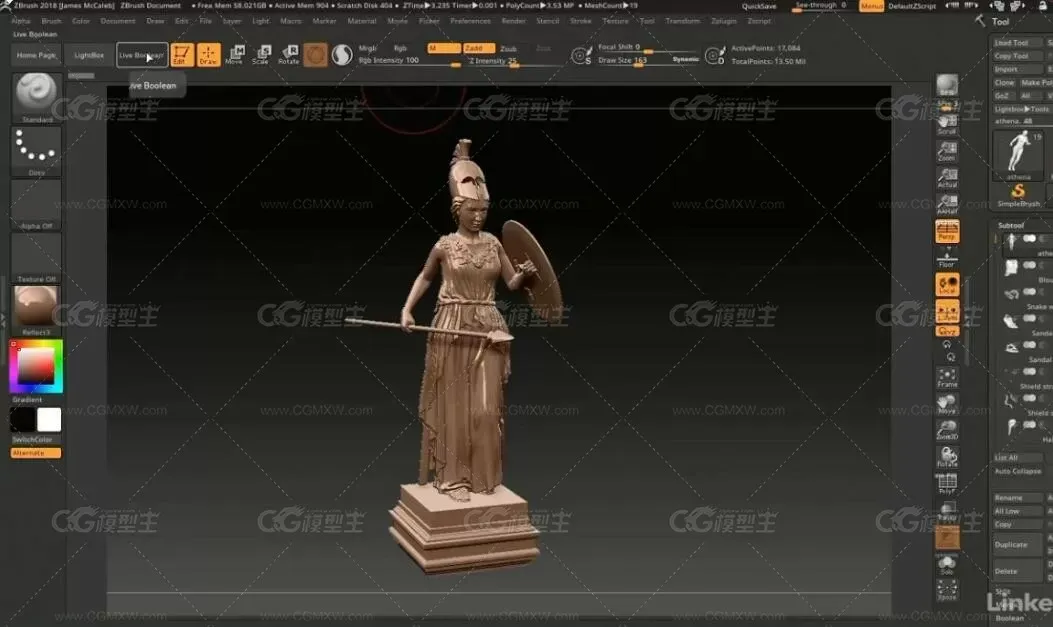Click the Load Tool button
The height and width of the screenshot is (627, 1053).
pos(1017,43)
